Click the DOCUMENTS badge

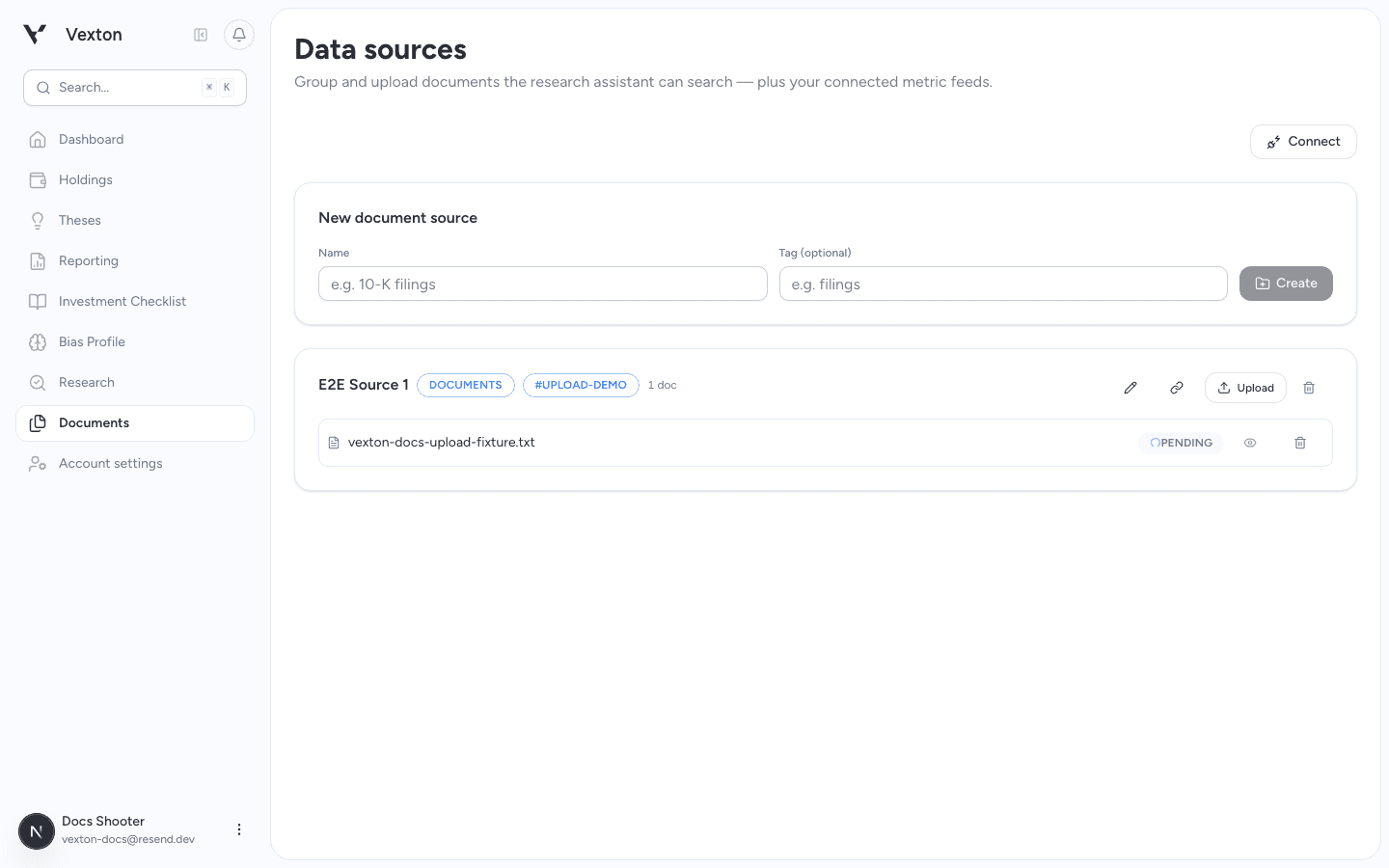tap(466, 385)
